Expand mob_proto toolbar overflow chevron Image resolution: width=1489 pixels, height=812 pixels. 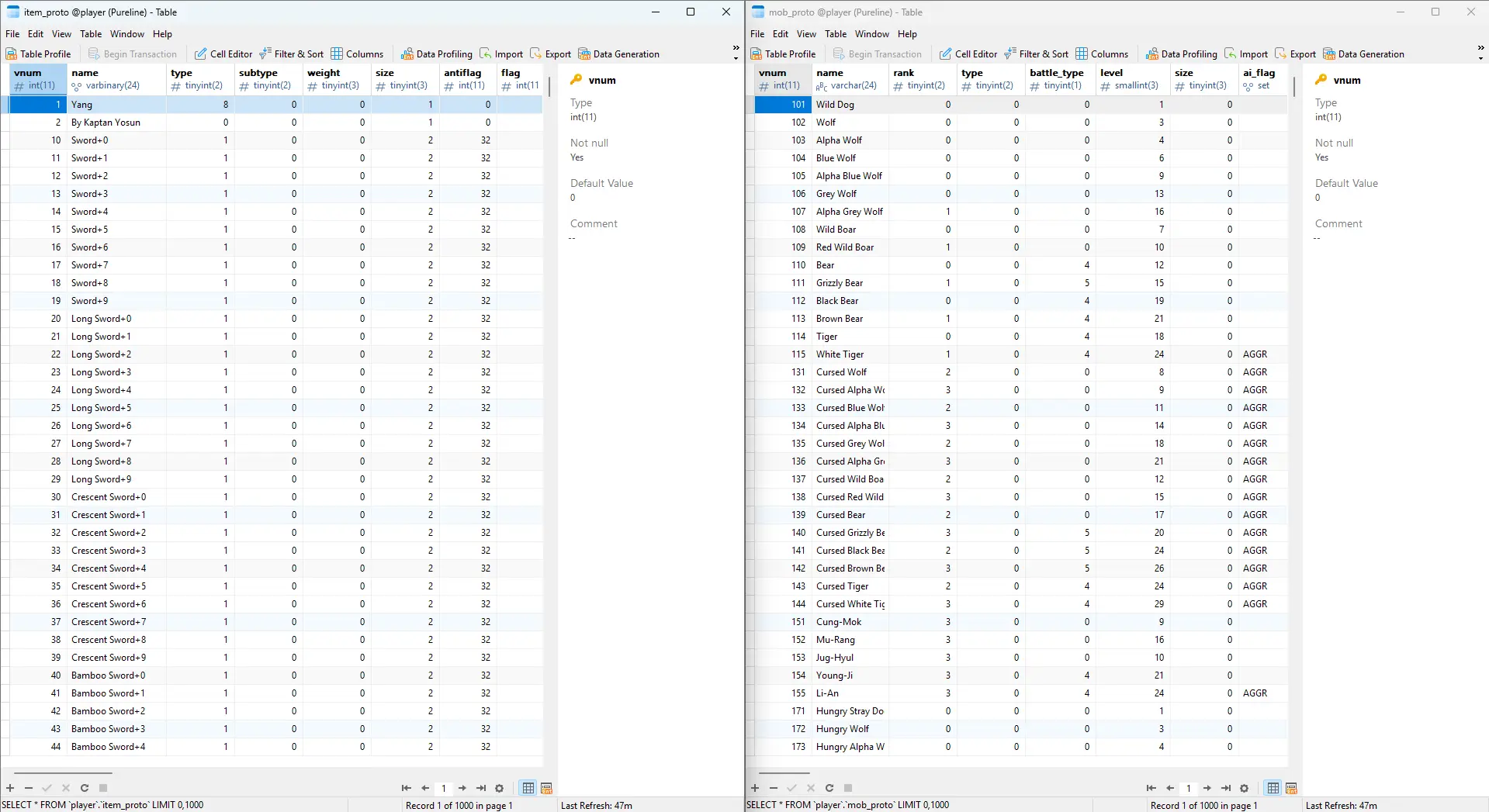[1480, 53]
